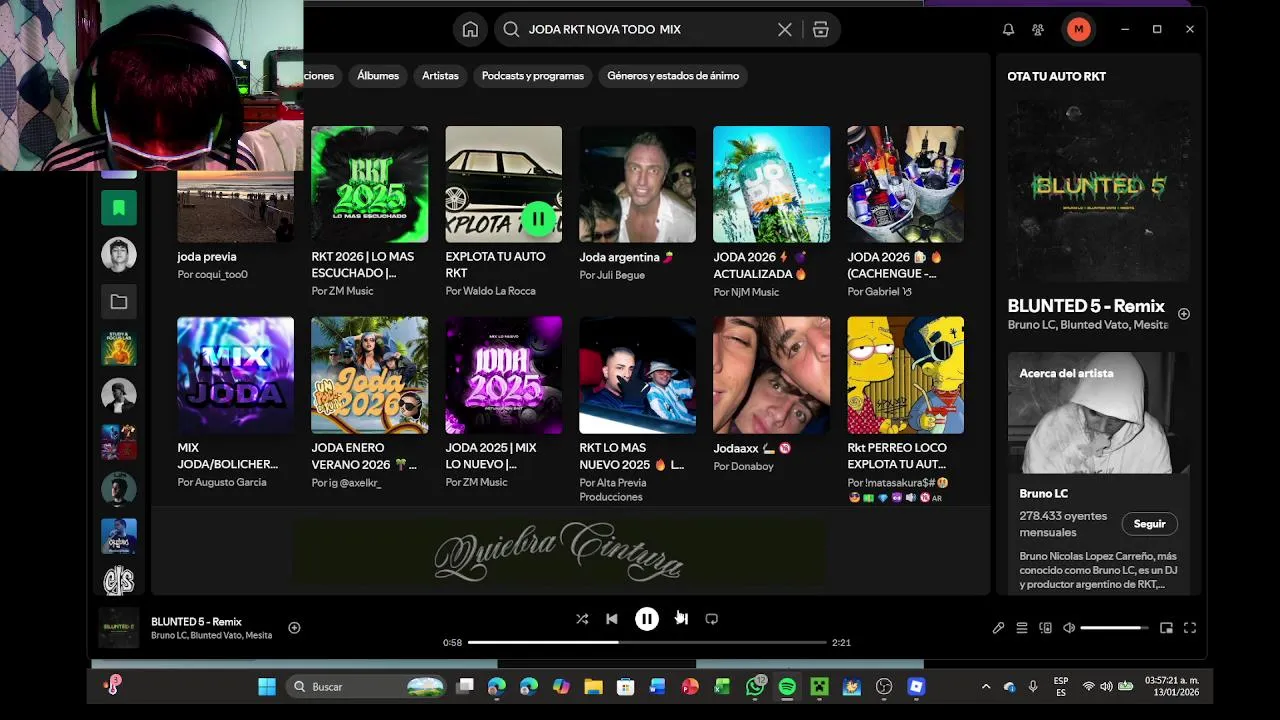This screenshot has height=720, width=1280.
Task: Open Rkt PERREO LOCO playlist cover
Action: coord(905,375)
